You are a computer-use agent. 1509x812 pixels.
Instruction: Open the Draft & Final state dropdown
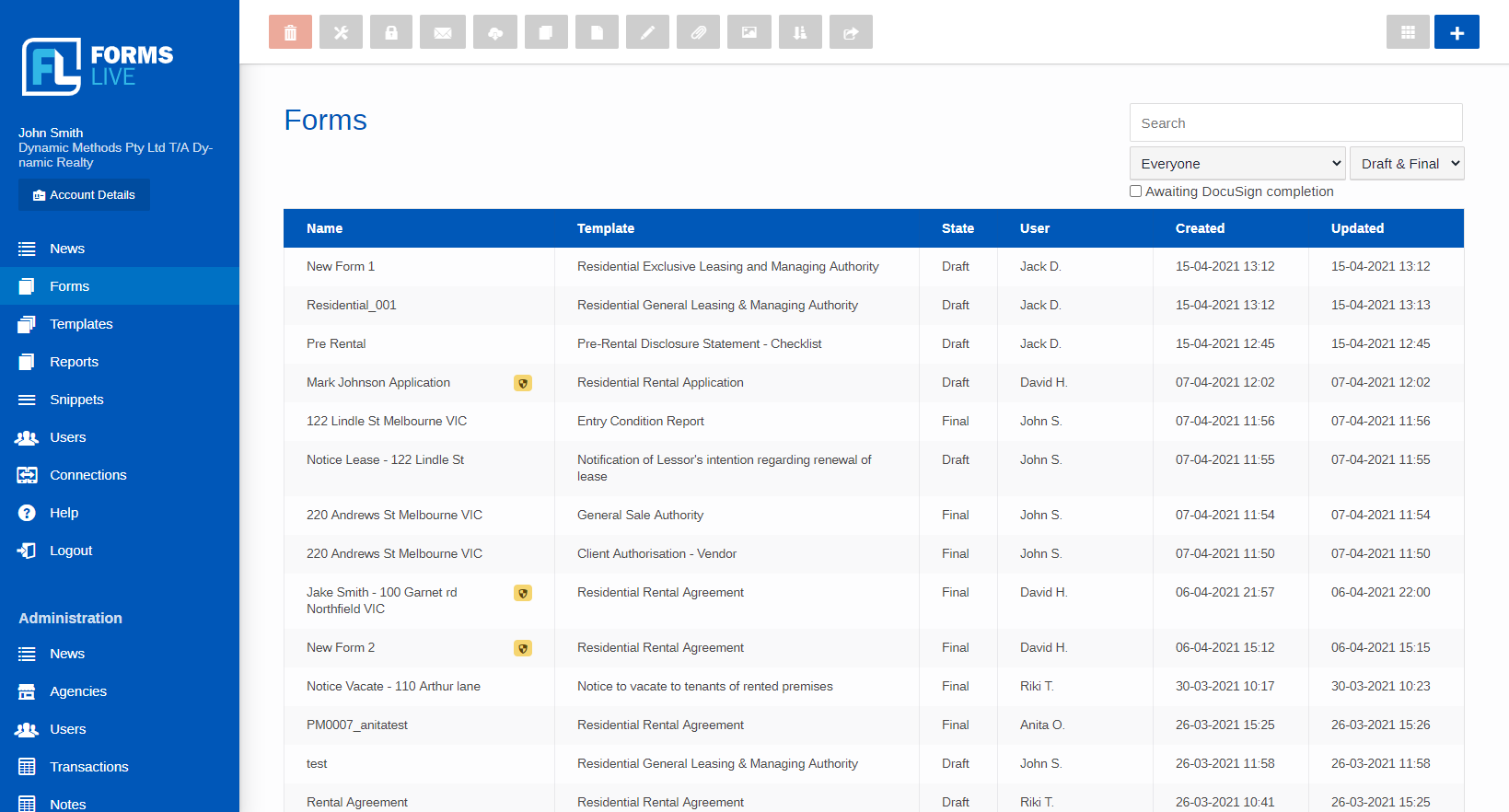click(1407, 164)
